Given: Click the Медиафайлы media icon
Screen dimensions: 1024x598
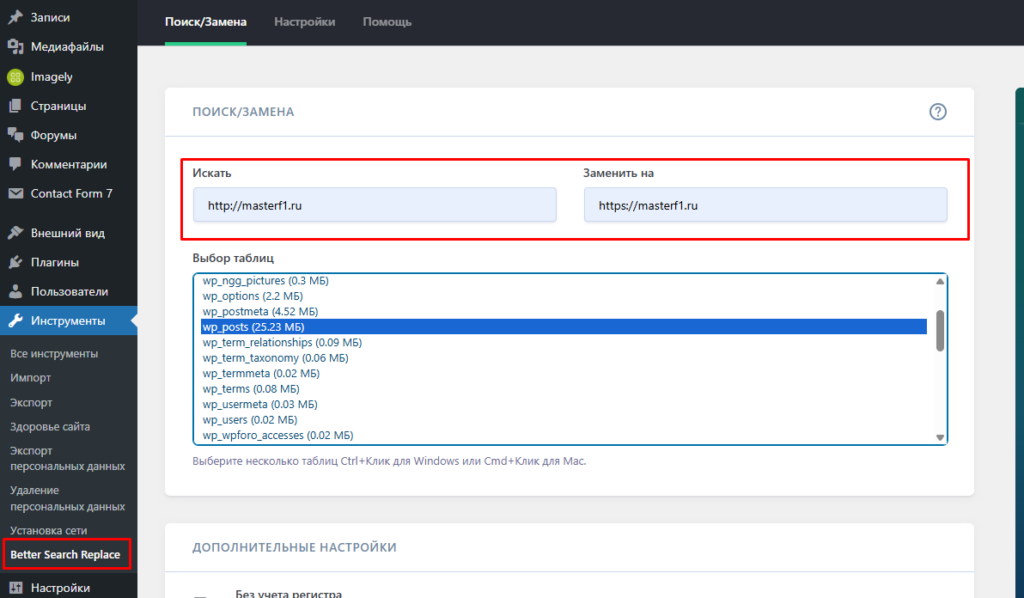Looking at the screenshot, I should [x=15, y=46].
